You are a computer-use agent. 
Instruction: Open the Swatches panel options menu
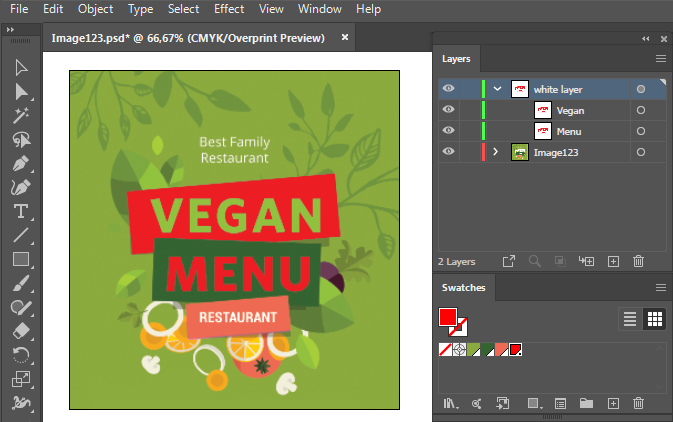(660, 287)
